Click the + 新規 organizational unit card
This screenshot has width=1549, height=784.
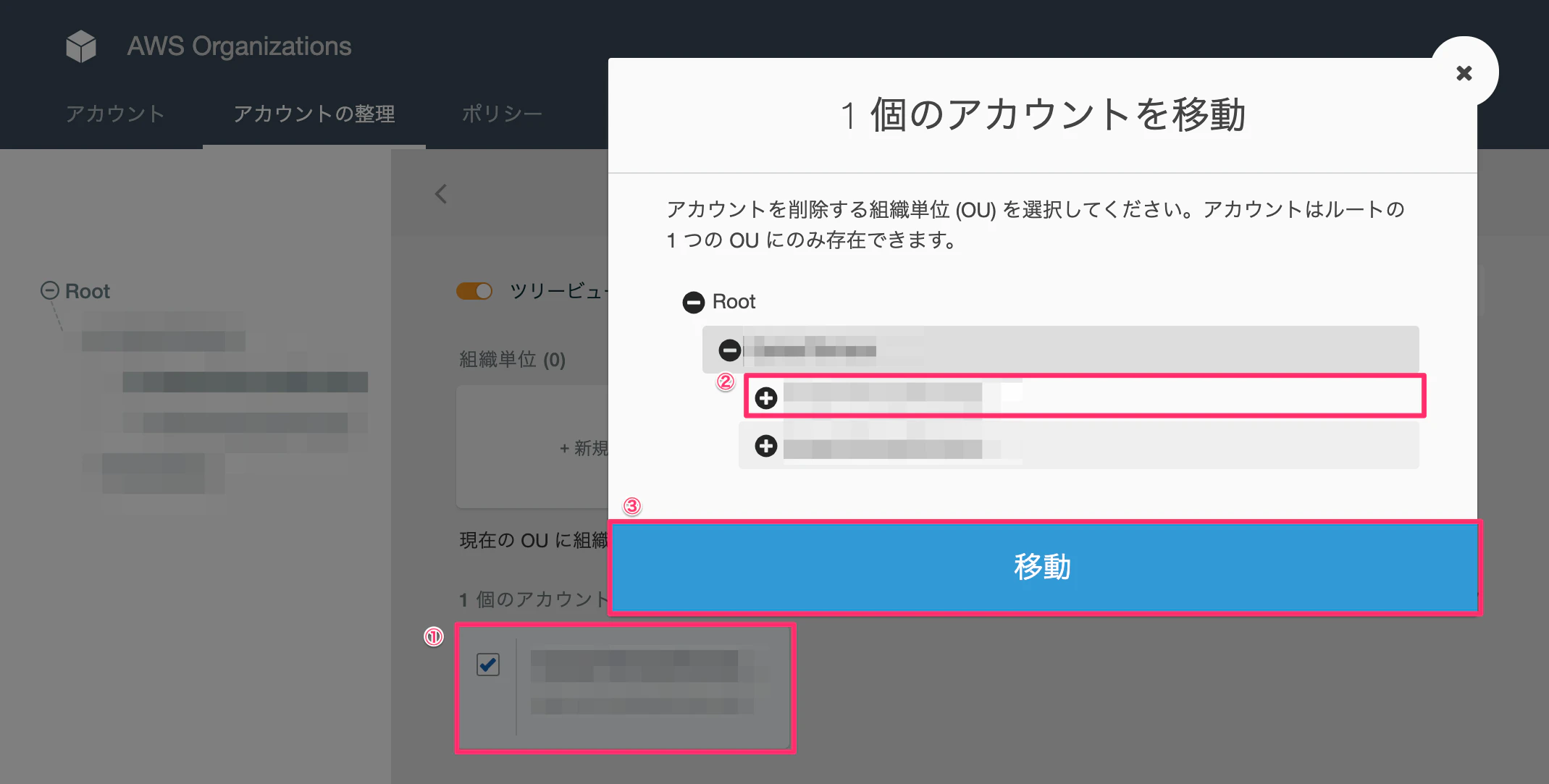(533, 447)
